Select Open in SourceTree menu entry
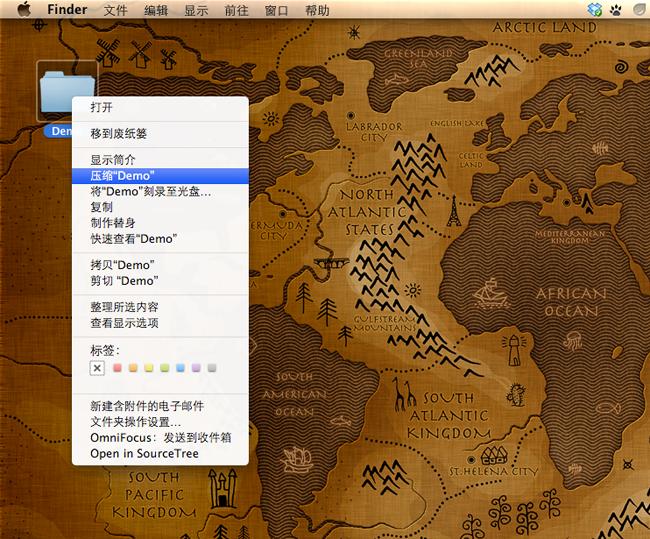 tap(160, 454)
